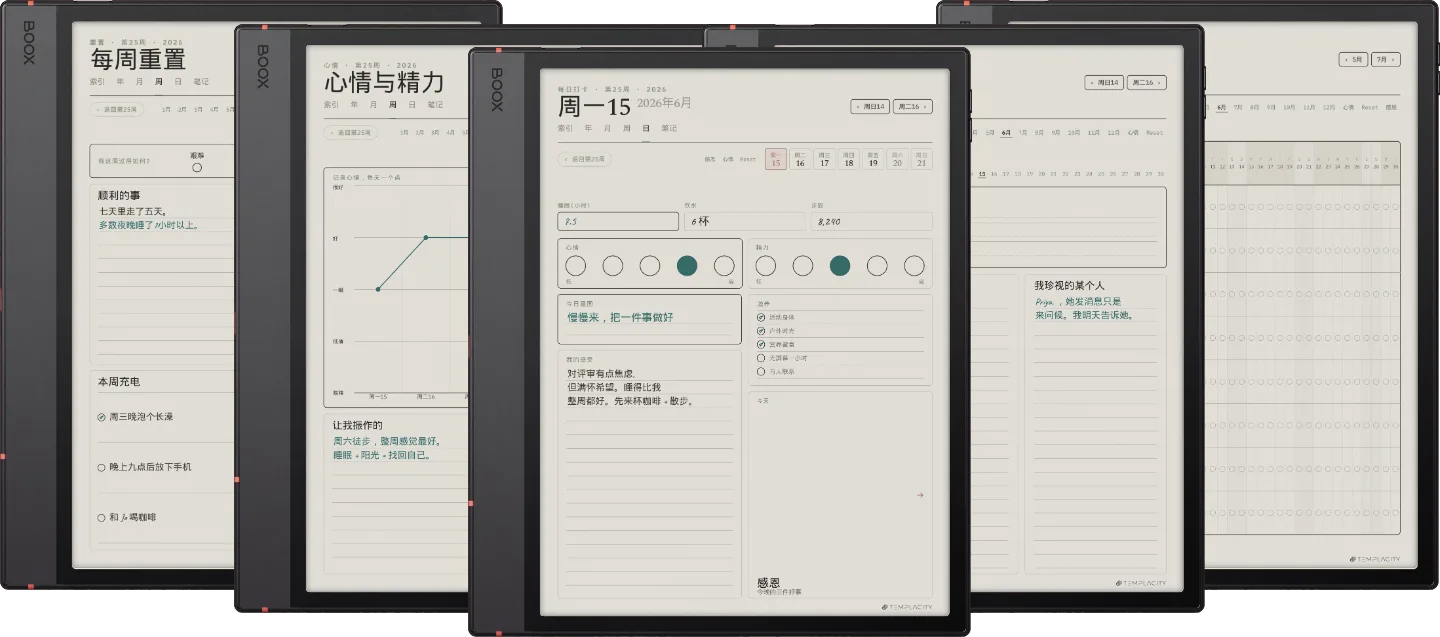Image resolution: width=1440 pixels, height=637 pixels.
Task: Select the fourth filled 心情 circle
Action: tap(687, 265)
